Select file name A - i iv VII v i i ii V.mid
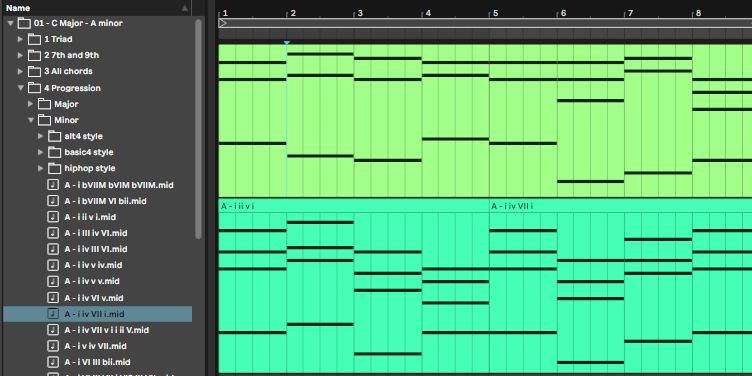The height and width of the screenshot is (376, 752). [x=106, y=330]
